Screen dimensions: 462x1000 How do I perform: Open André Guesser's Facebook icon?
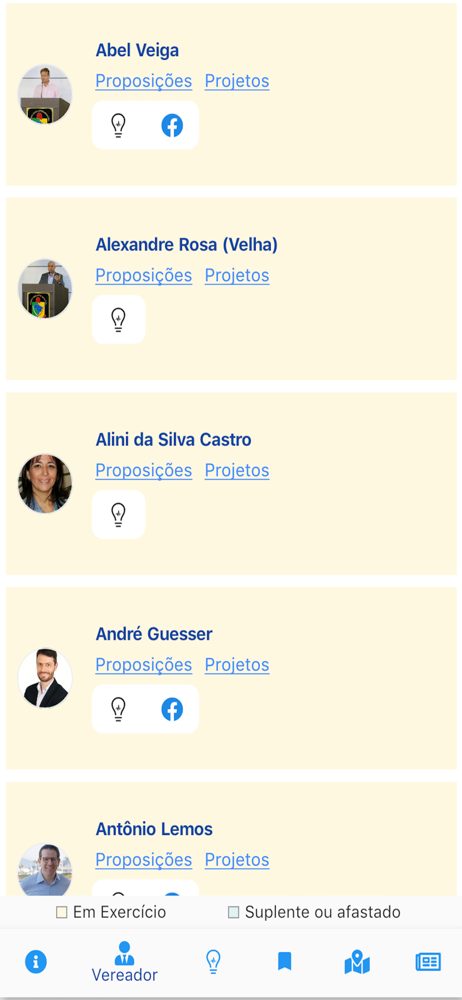pyautogui.click(x=172, y=709)
